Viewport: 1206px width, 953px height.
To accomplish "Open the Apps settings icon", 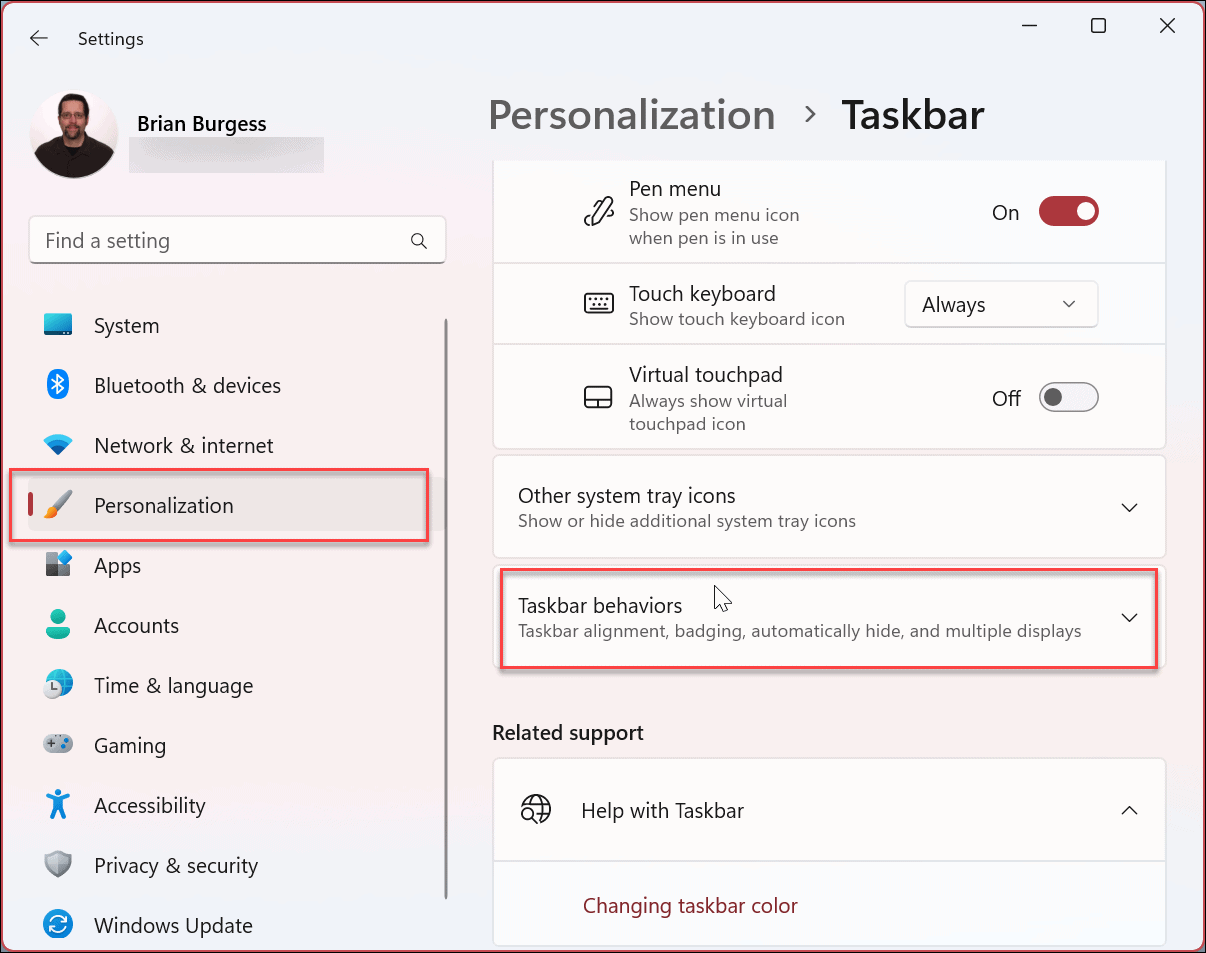I will (58, 565).
